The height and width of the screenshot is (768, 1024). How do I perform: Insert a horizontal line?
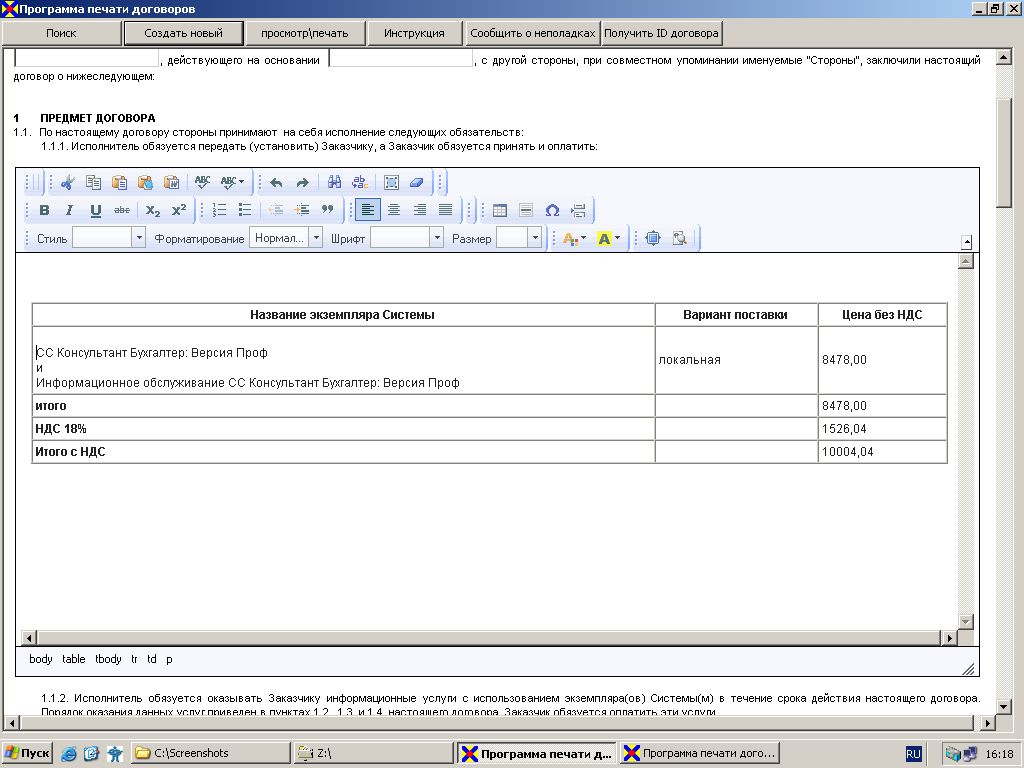pyautogui.click(x=526, y=210)
